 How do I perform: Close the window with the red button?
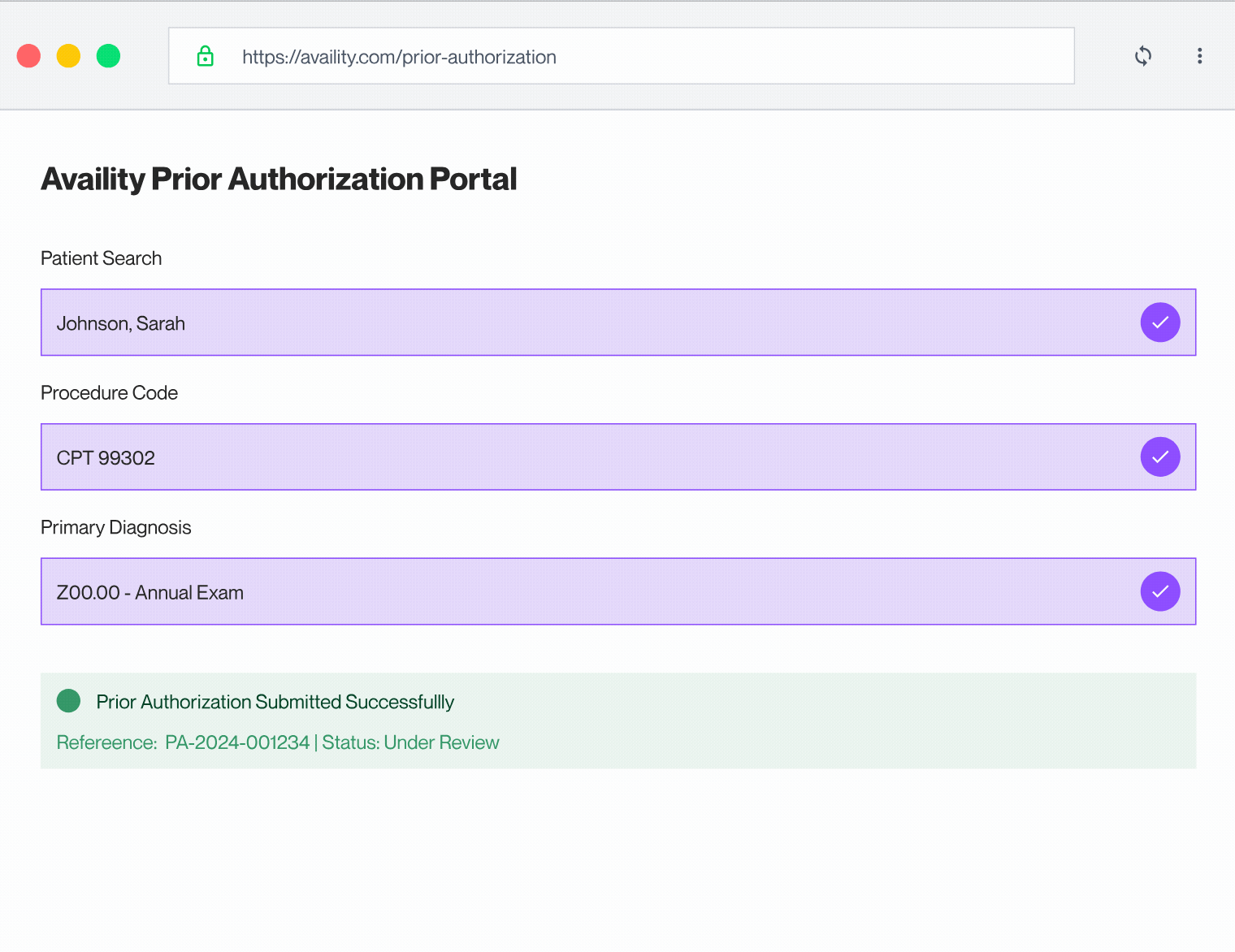click(x=28, y=56)
